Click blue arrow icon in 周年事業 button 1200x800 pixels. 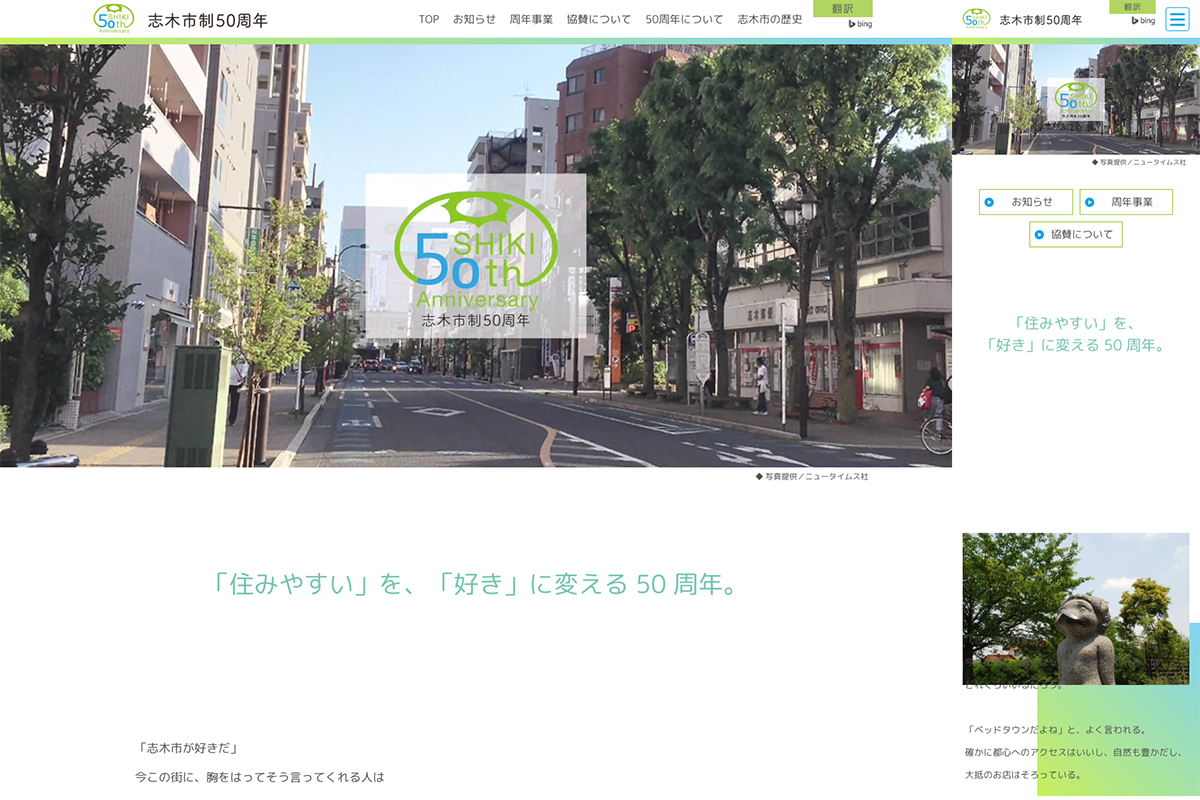pyautogui.click(x=1089, y=202)
